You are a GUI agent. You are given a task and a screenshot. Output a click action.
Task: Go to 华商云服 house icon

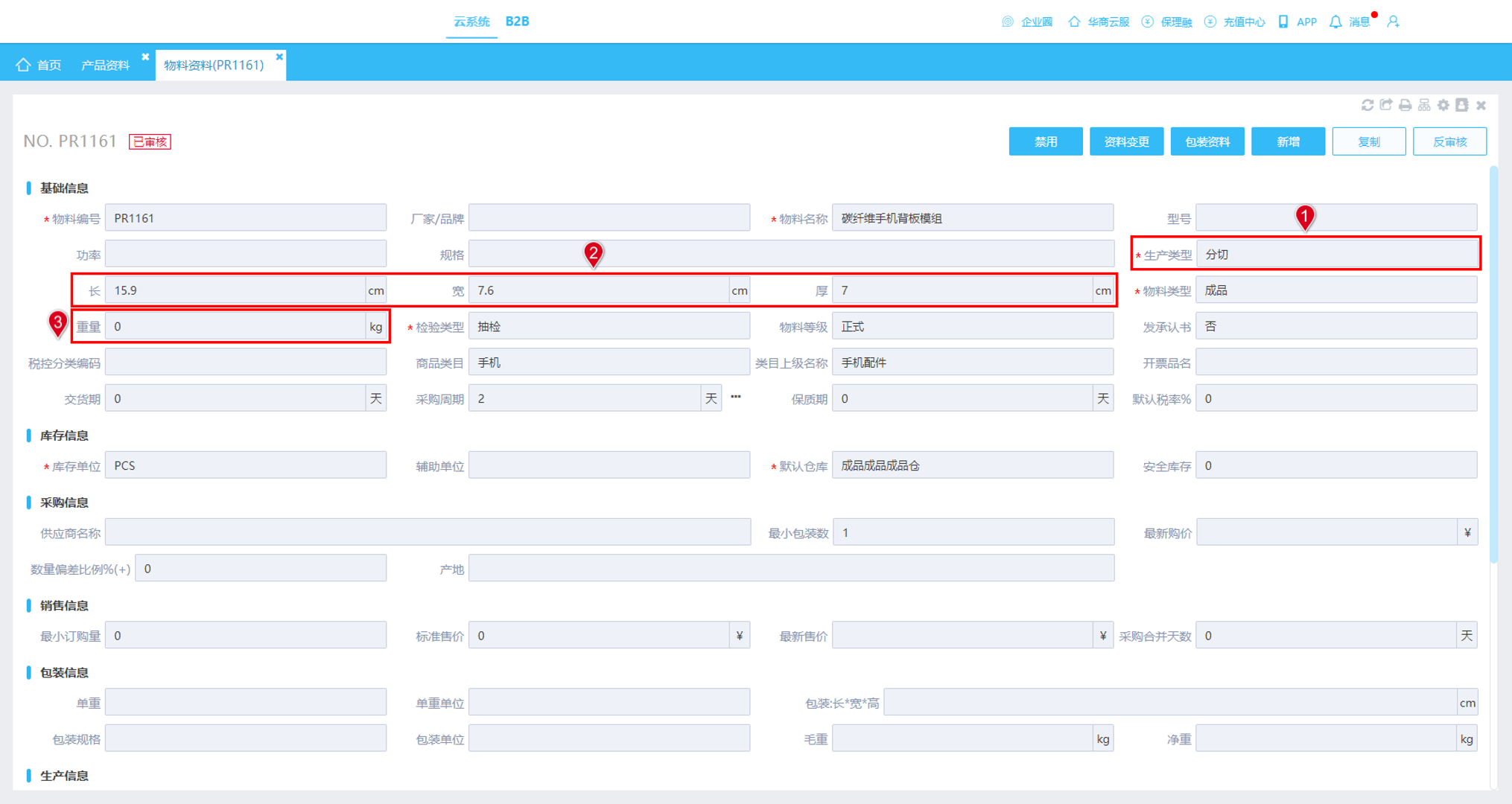1074,22
